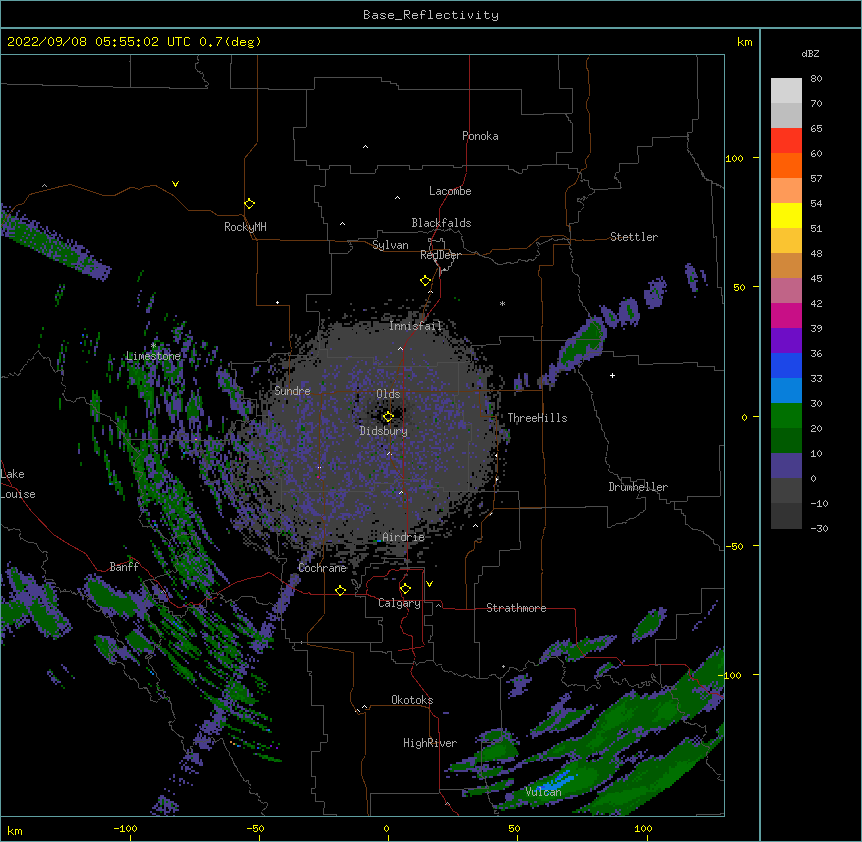862x842 pixels.
Task: Click the Ponoka city label
Action: coord(480,136)
